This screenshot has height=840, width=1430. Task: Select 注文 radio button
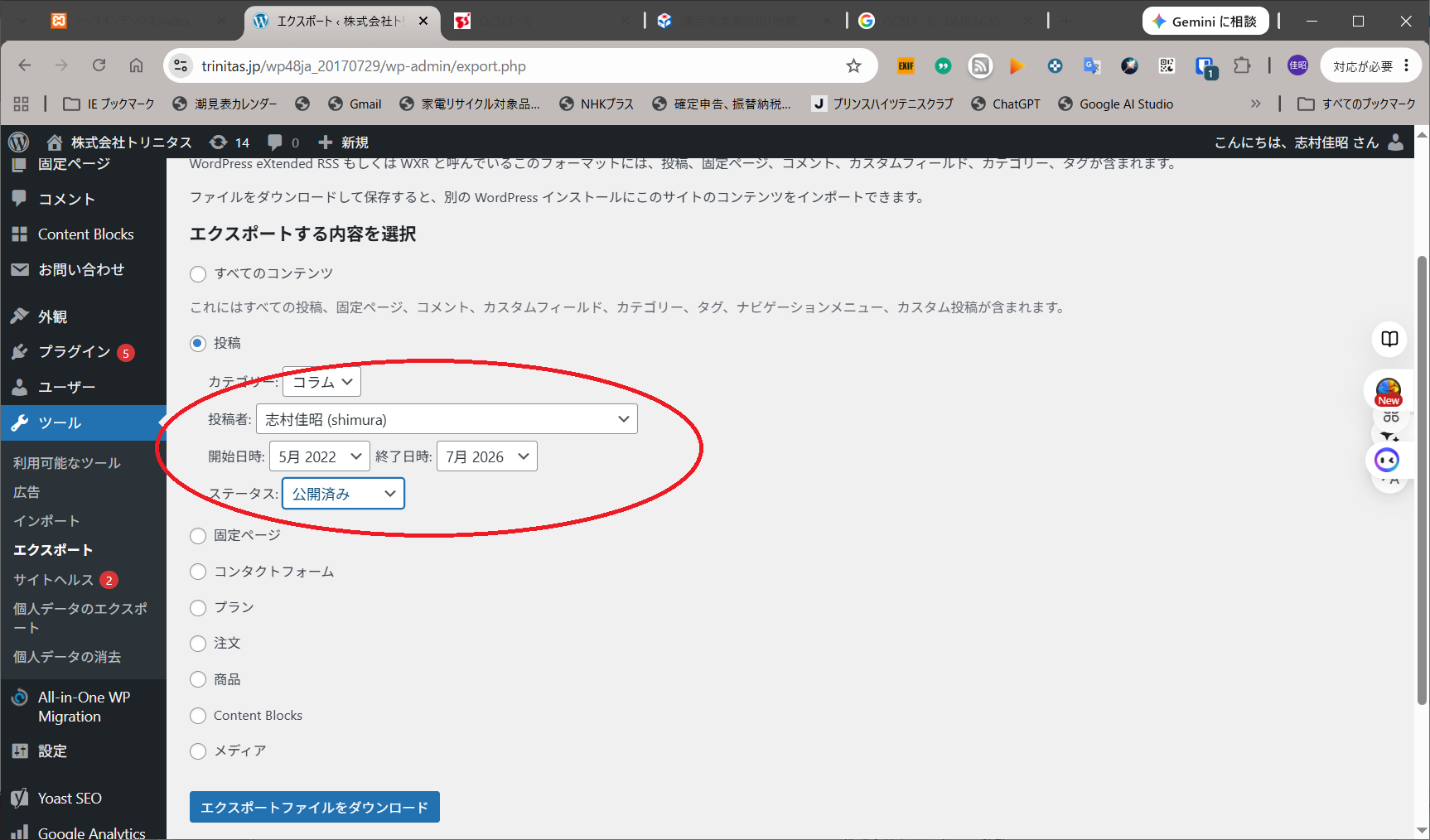tap(198, 644)
